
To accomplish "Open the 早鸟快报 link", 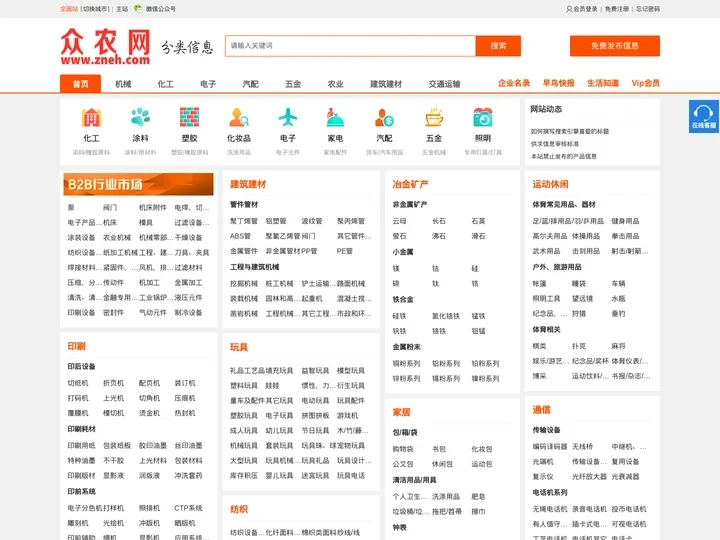I will [558, 83].
